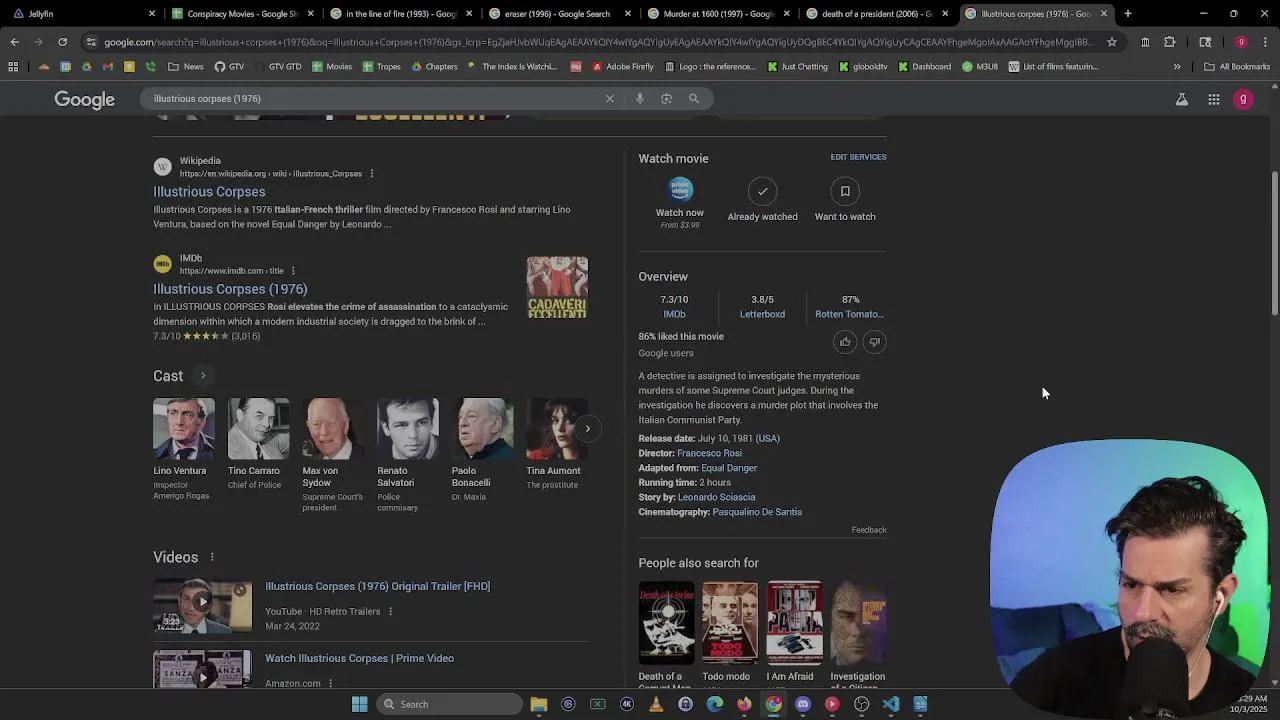Clear the search box with the X icon
The height and width of the screenshot is (720, 1280).
(x=609, y=99)
